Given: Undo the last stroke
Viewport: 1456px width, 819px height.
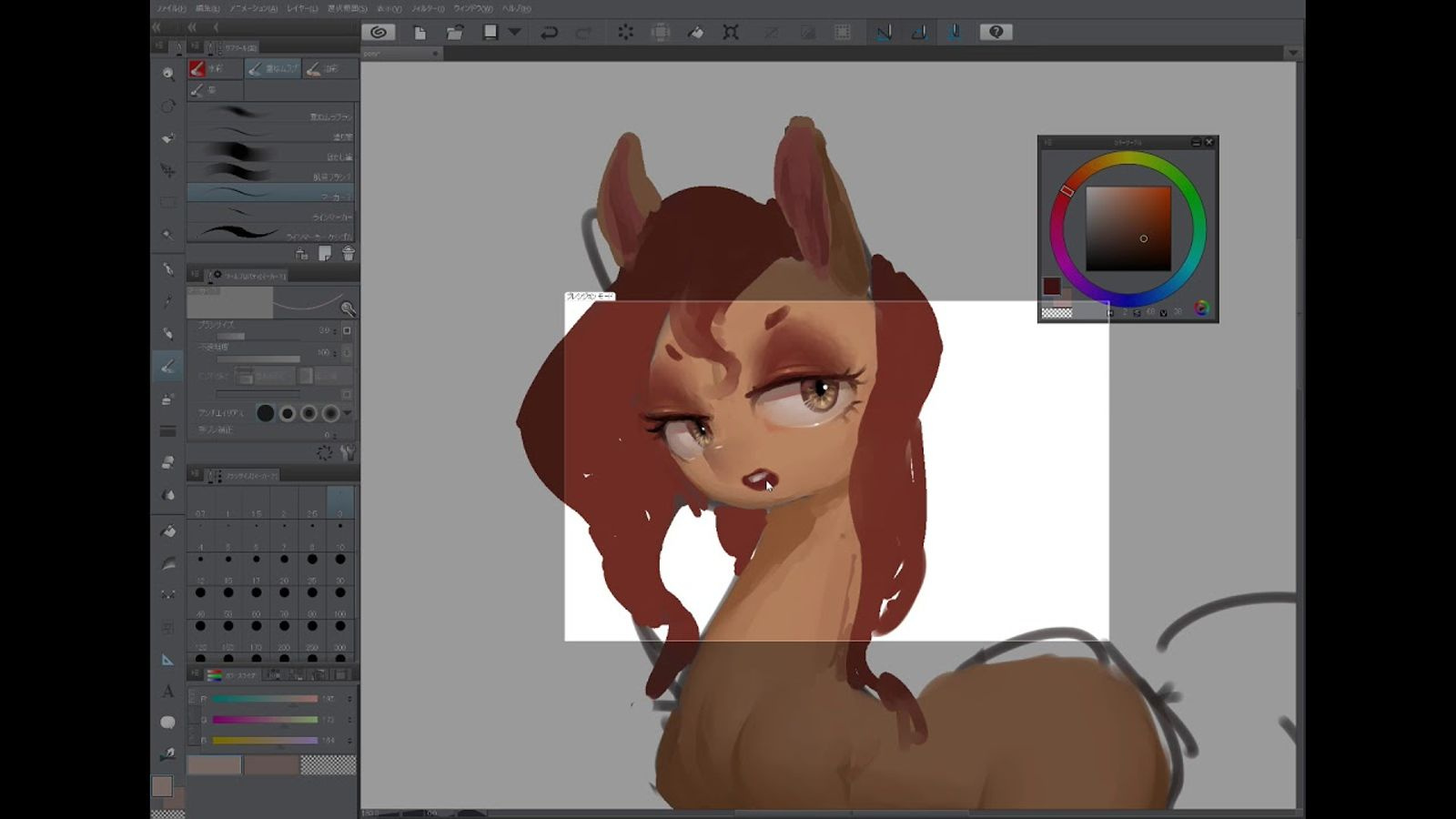Looking at the screenshot, I should click(x=549, y=32).
